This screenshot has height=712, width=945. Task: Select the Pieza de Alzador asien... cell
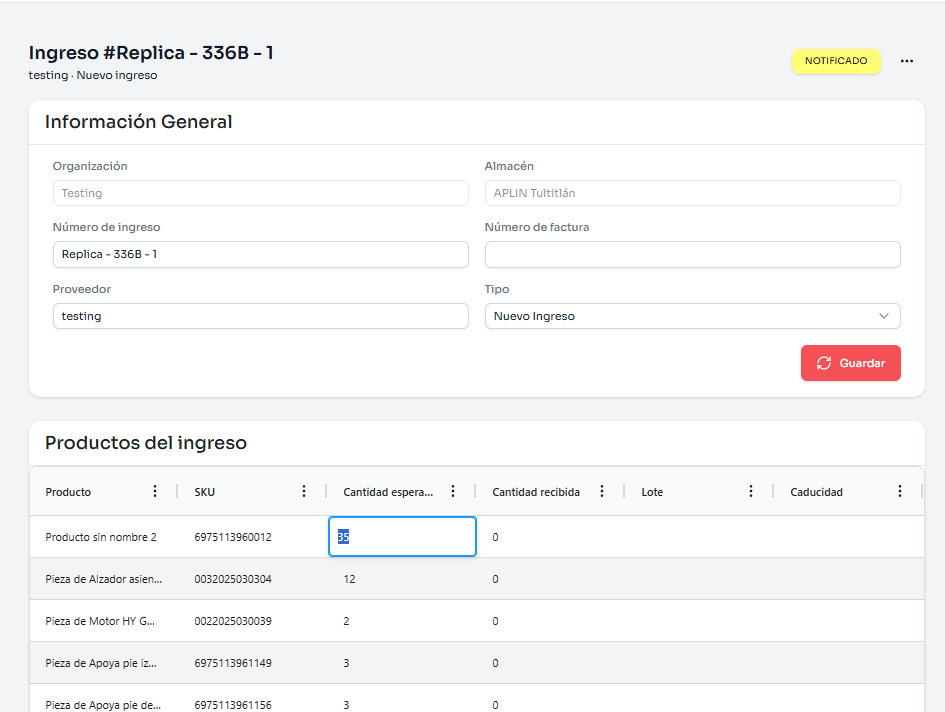click(104, 579)
